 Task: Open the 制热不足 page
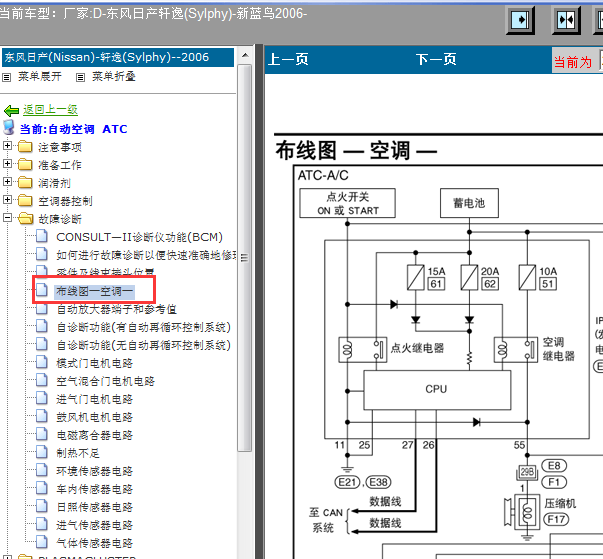(78, 453)
